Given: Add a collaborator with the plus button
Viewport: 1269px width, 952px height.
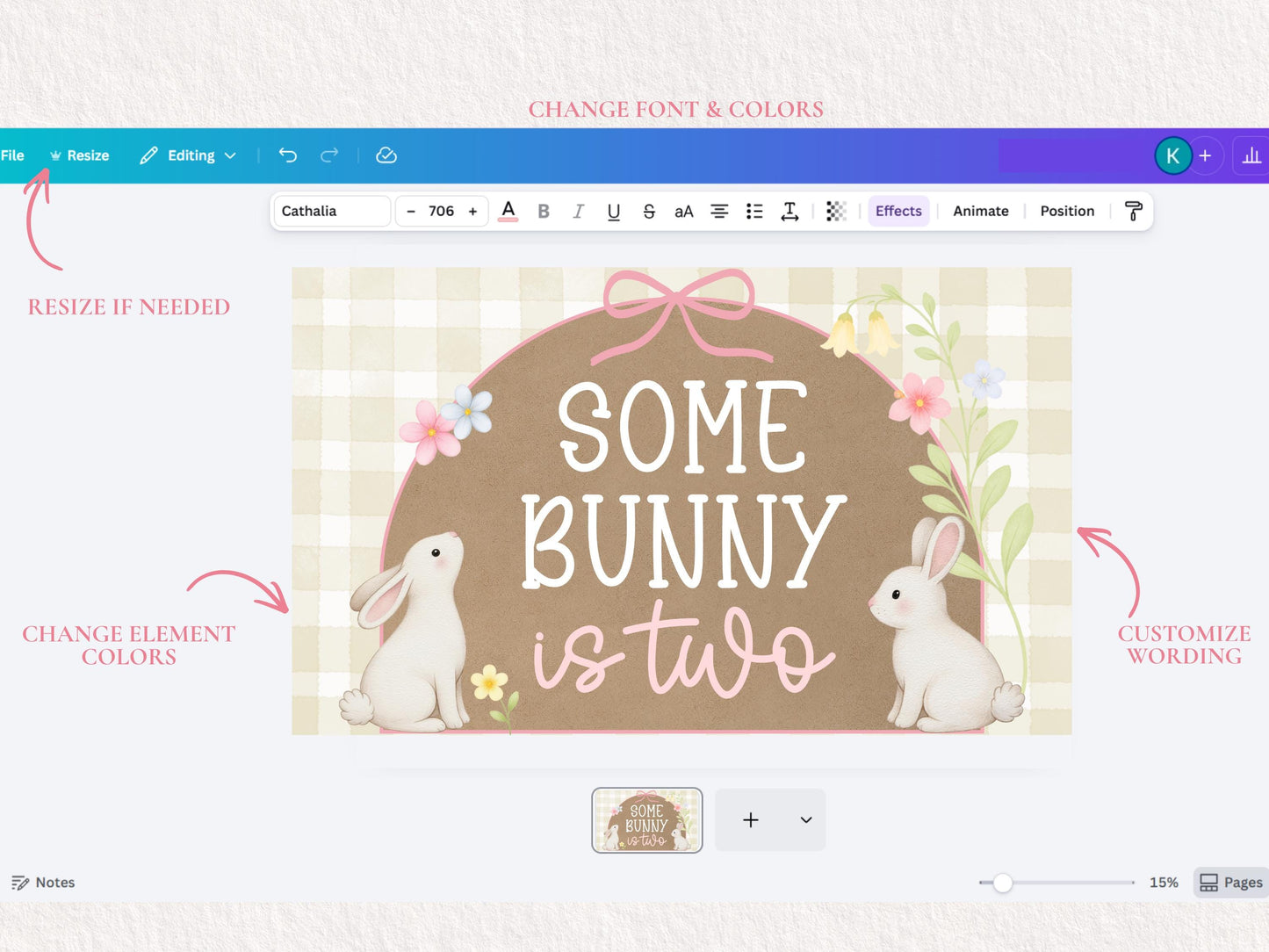Looking at the screenshot, I should [1206, 156].
